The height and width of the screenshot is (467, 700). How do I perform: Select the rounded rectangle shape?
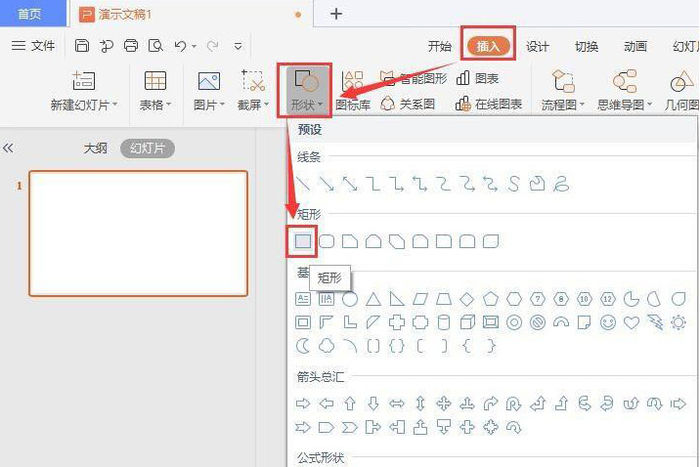pyautogui.click(x=327, y=241)
